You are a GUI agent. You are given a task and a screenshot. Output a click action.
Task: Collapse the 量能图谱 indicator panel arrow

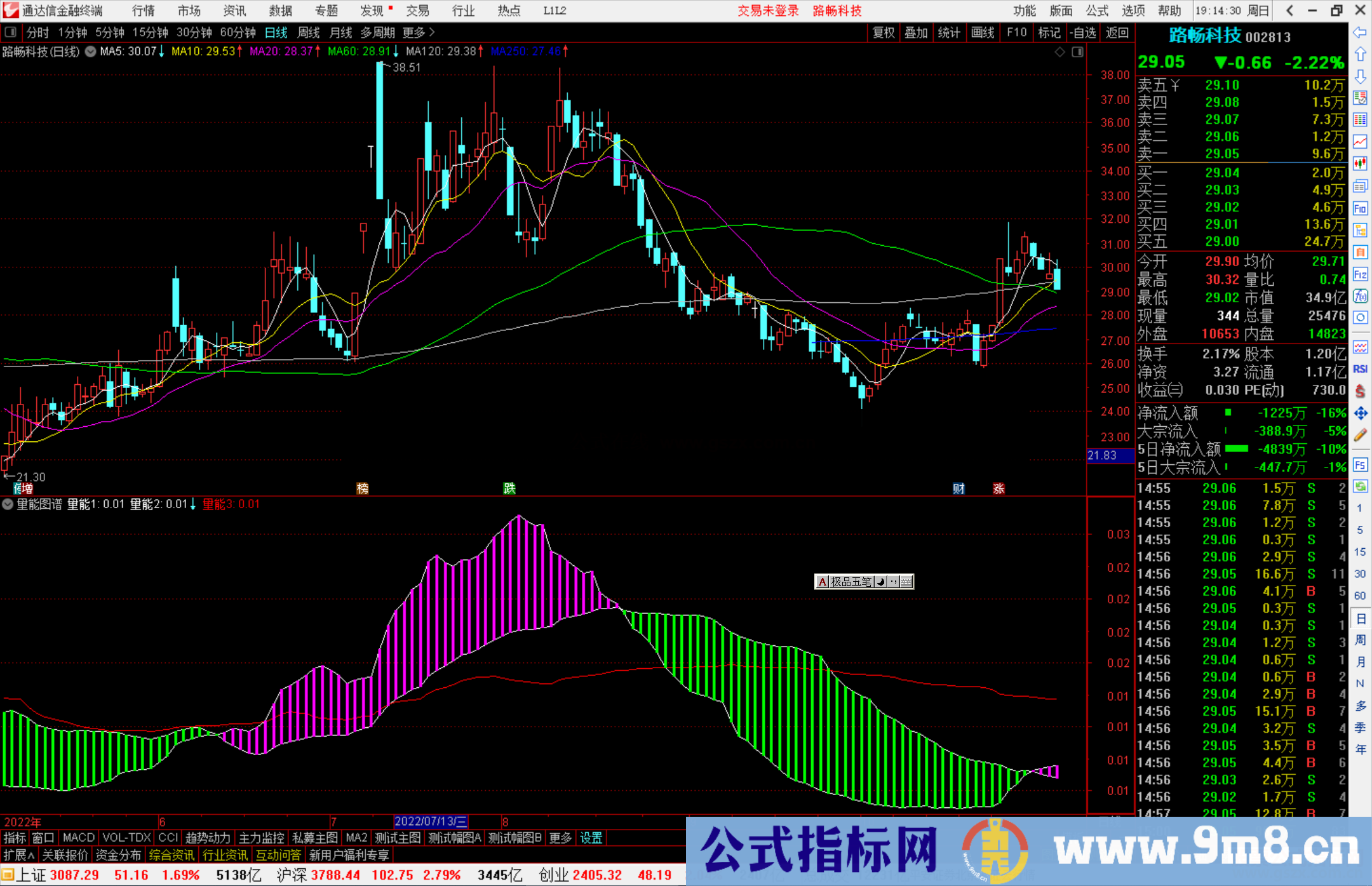(7, 504)
